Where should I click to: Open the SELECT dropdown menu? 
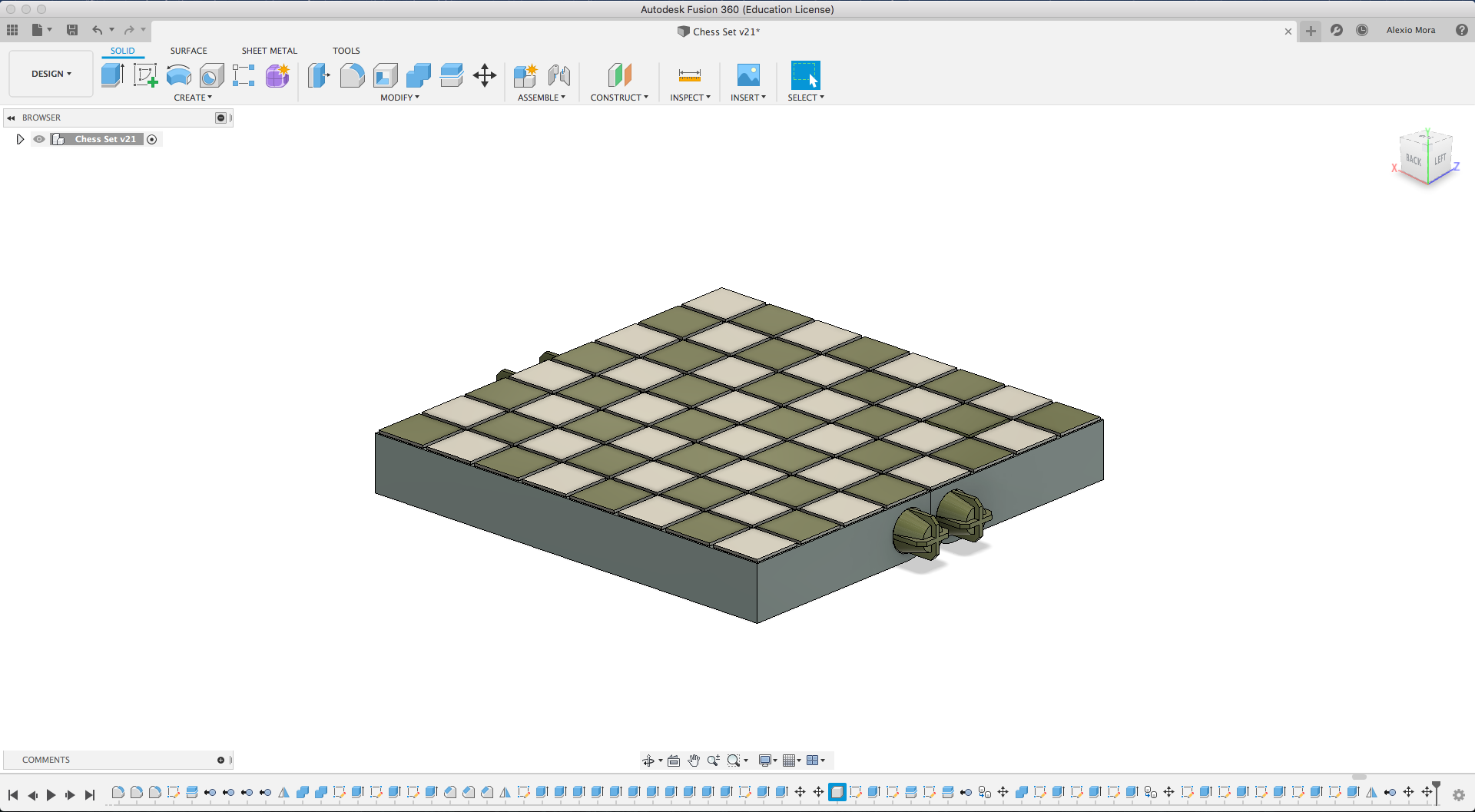click(806, 98)
